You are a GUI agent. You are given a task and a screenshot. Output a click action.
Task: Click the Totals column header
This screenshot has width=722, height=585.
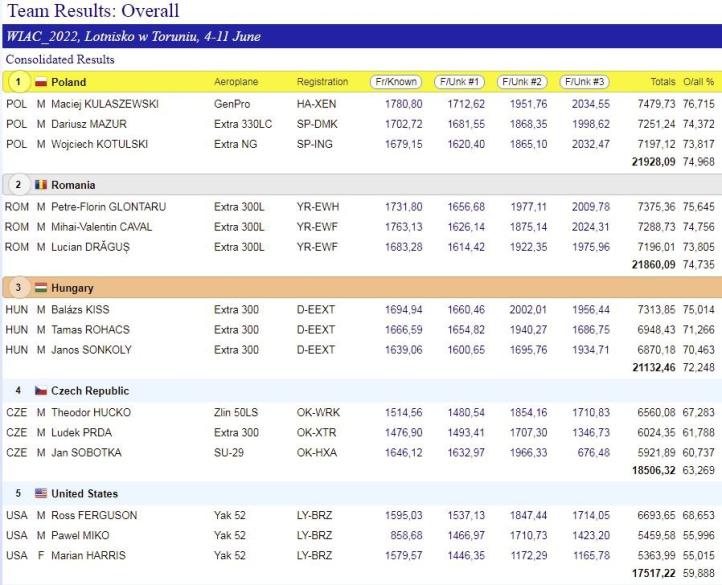click(x=663, y=82)
